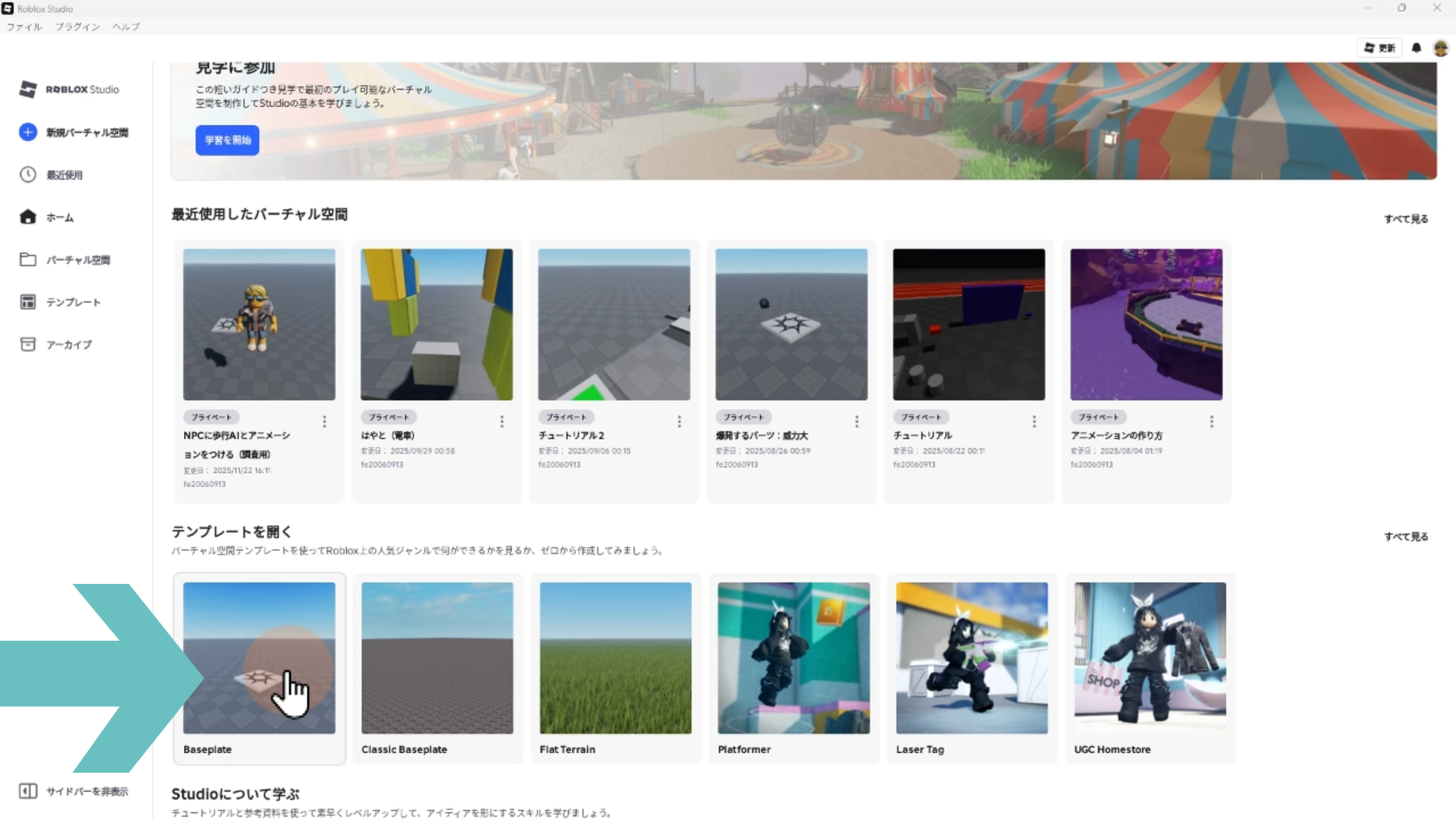Click すべて見る link beside recent spaces

[1406, 219]
